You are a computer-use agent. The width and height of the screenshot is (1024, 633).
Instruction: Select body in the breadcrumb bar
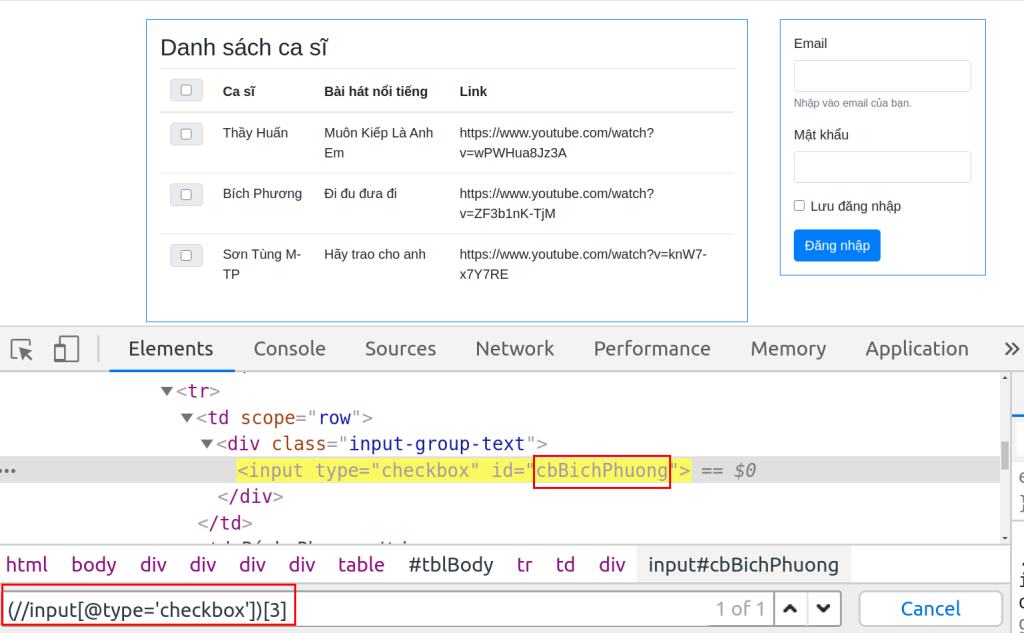[94, 564]
